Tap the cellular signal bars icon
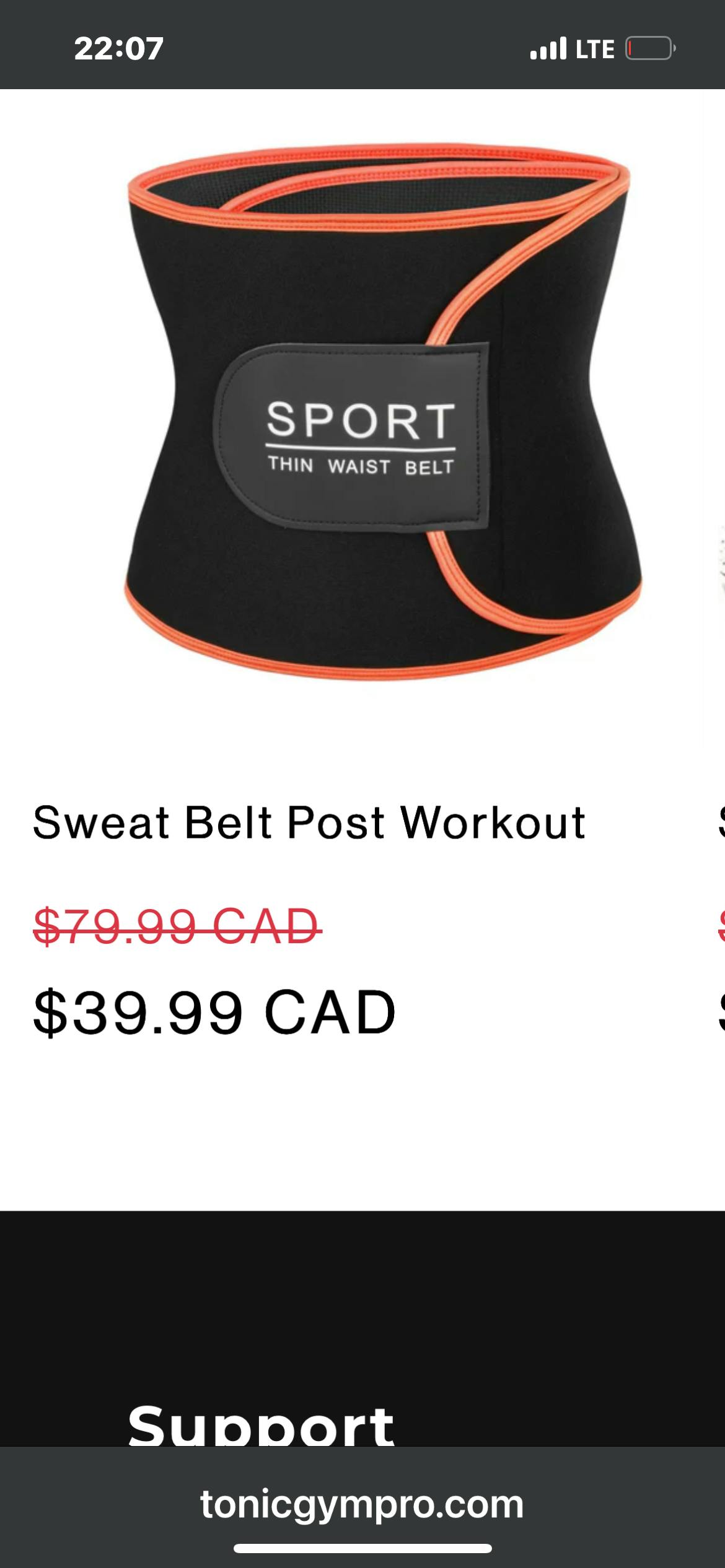The height and width of the screenshot is (1568, 725). pos(548,48)
